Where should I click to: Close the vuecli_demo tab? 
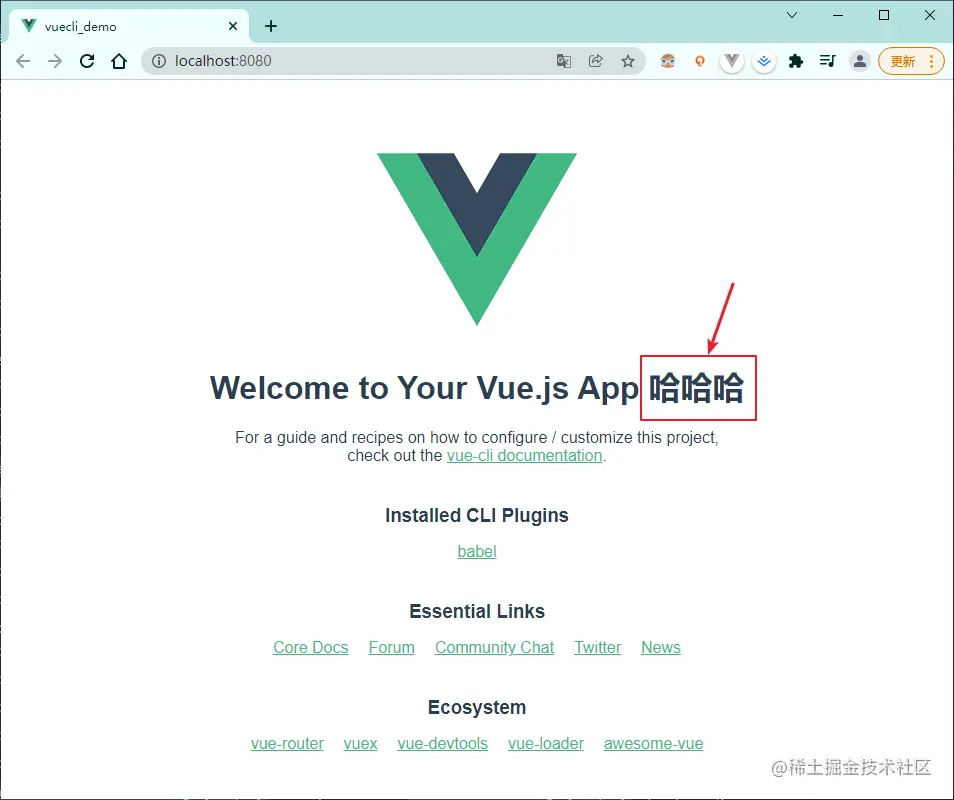point(233,26)
